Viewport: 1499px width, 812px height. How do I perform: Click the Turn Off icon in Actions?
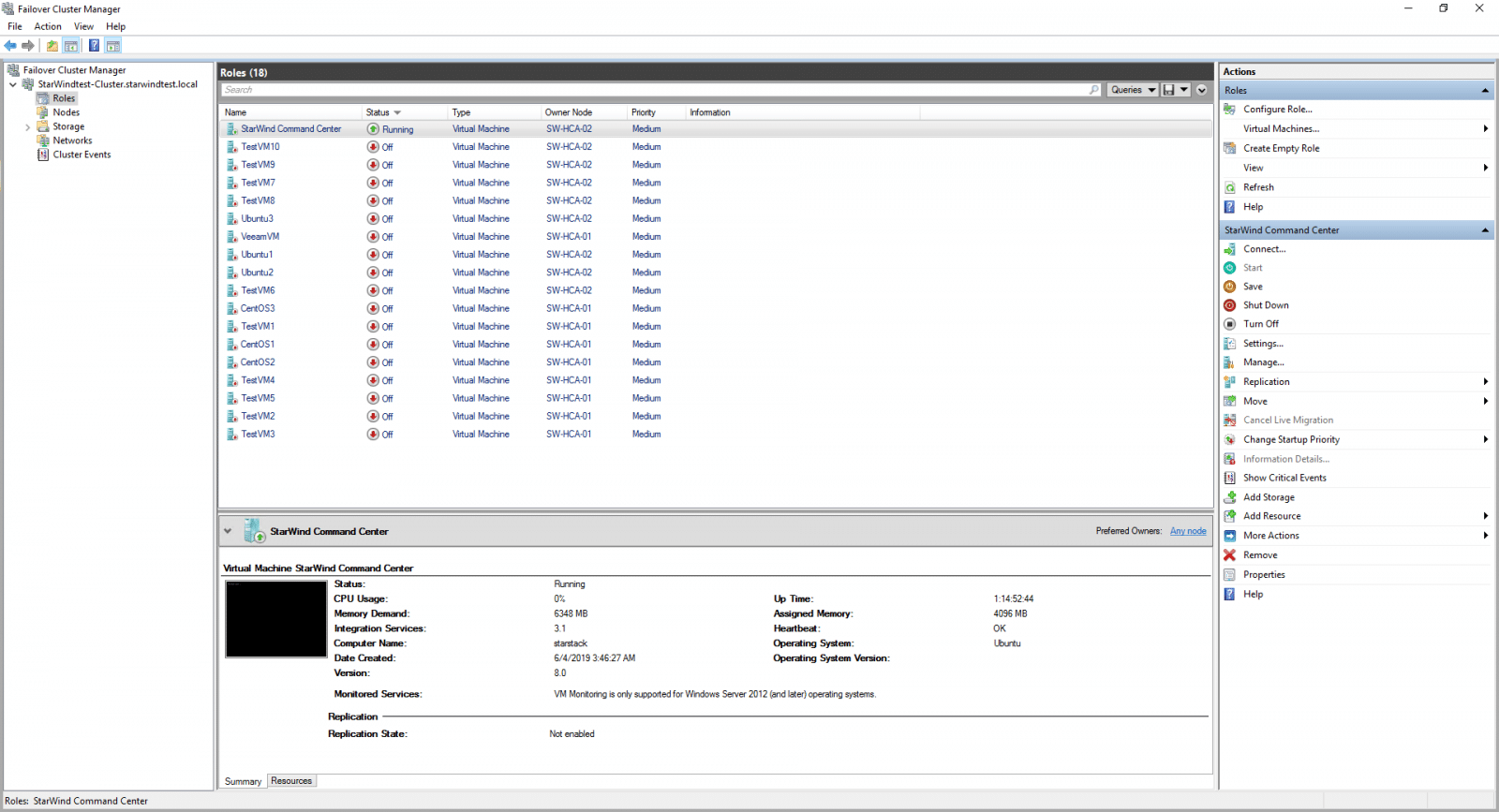[x=1230, y=324]
